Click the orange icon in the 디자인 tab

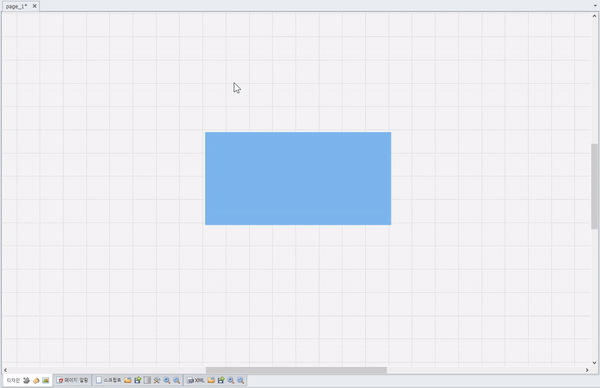click(36, 380)
